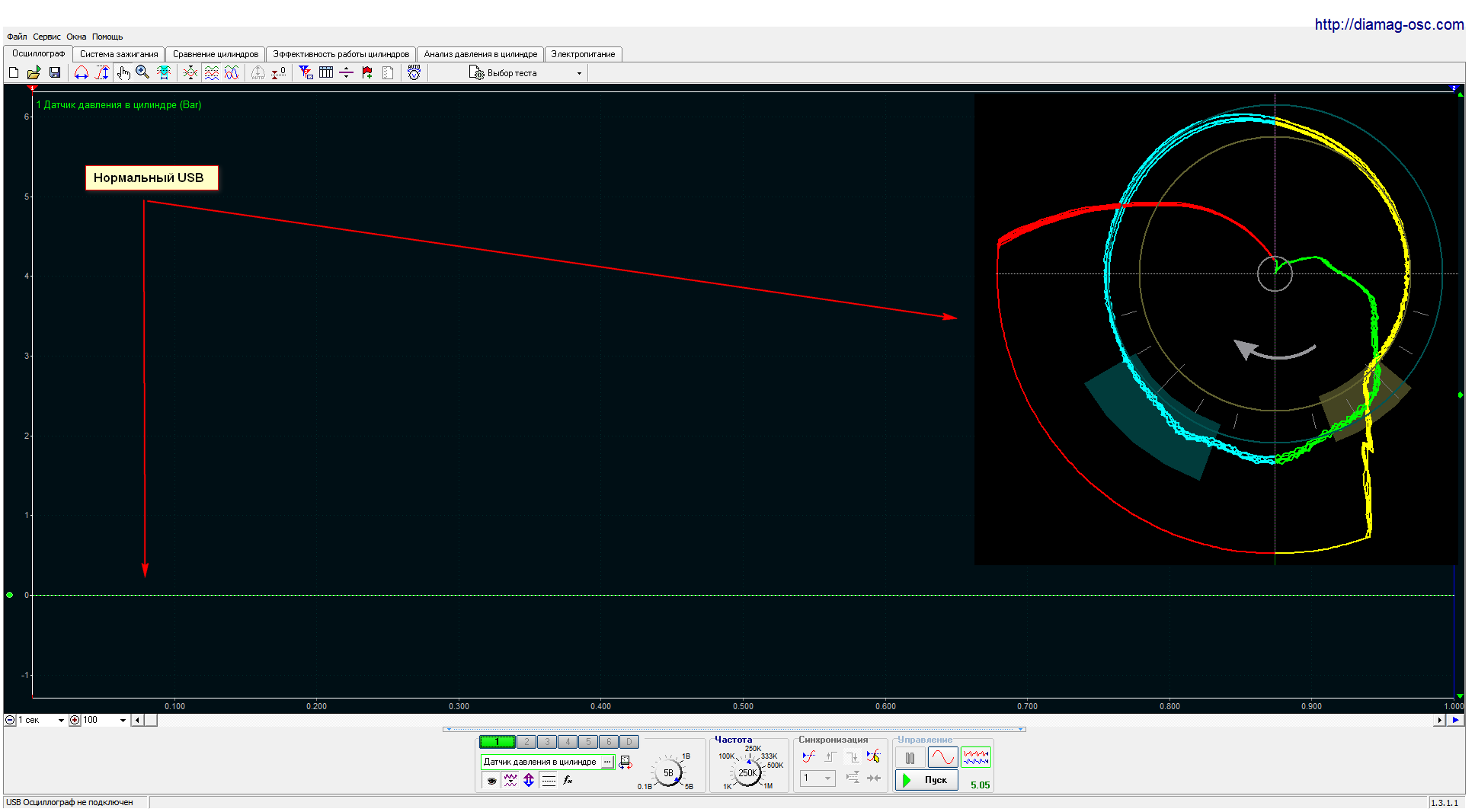Select channel D button

coord(629,742)
